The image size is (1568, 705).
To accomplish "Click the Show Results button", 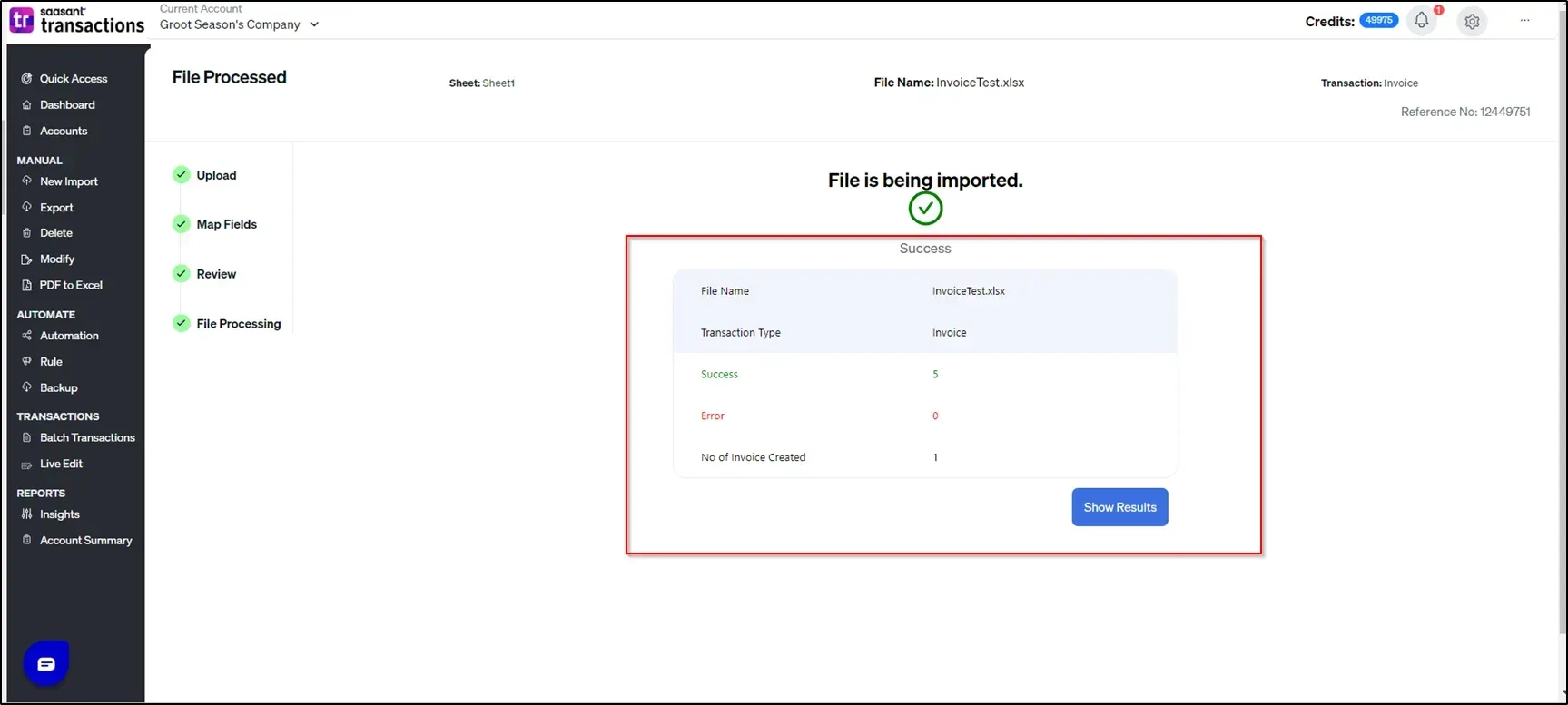I will [1119, 507].
